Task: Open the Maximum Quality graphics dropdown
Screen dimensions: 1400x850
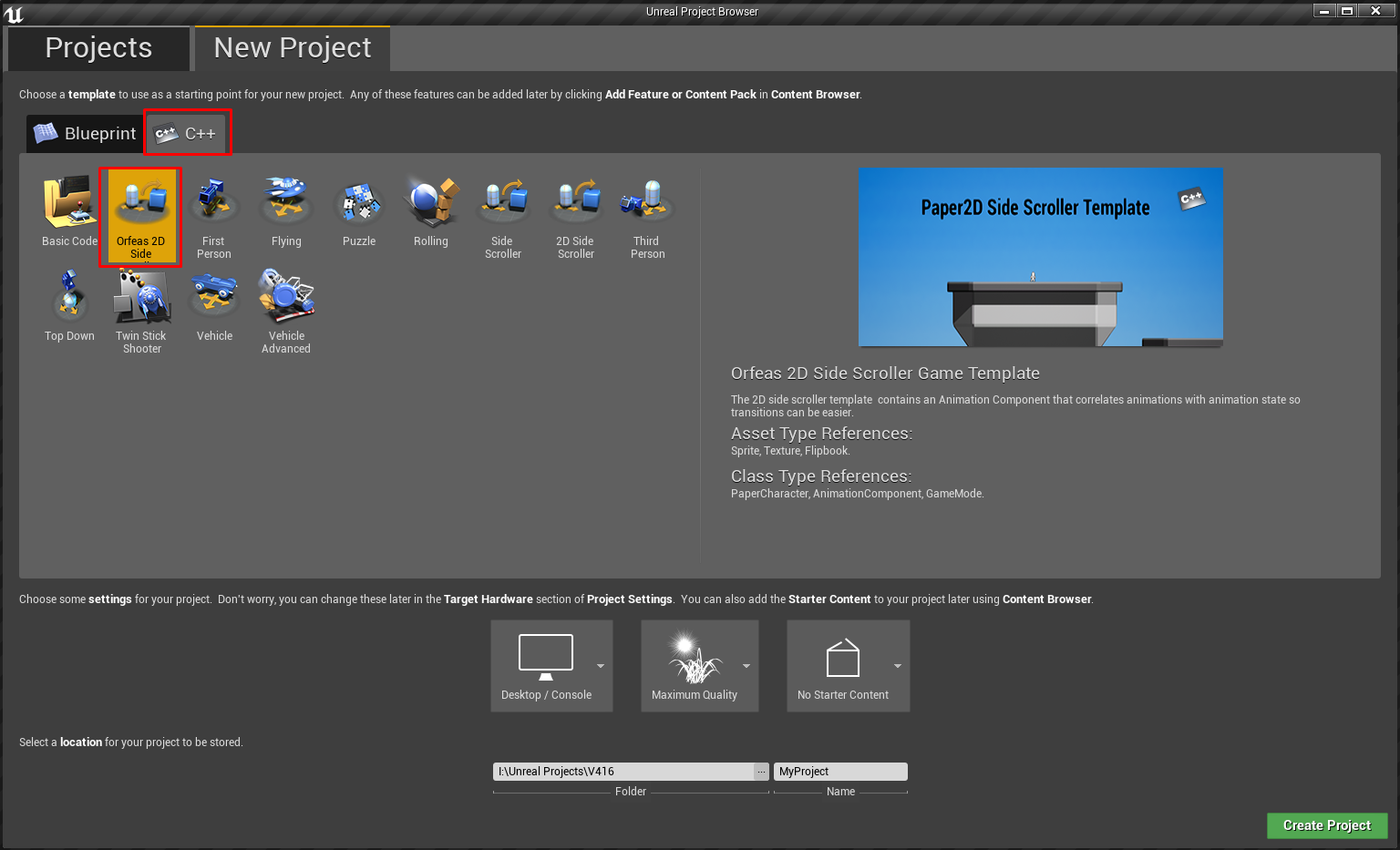Action: (699, 666)
